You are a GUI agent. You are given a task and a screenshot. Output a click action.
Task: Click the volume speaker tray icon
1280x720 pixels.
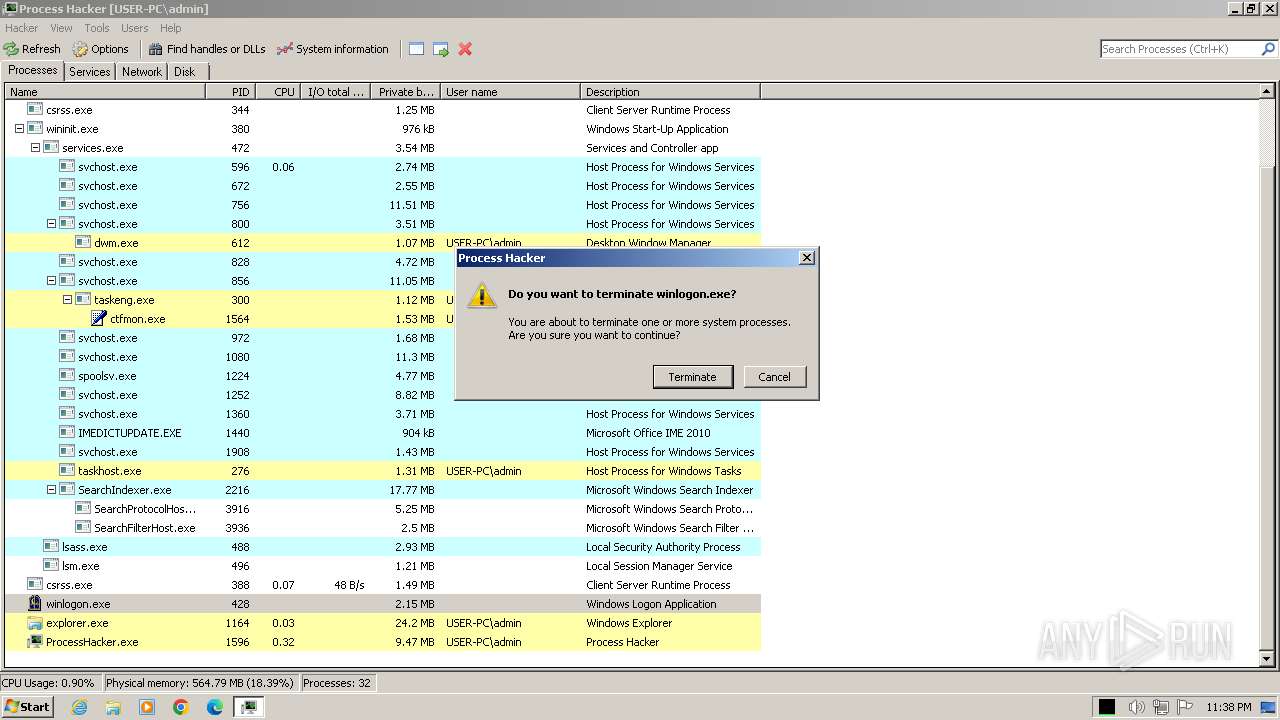point(1136,707)
